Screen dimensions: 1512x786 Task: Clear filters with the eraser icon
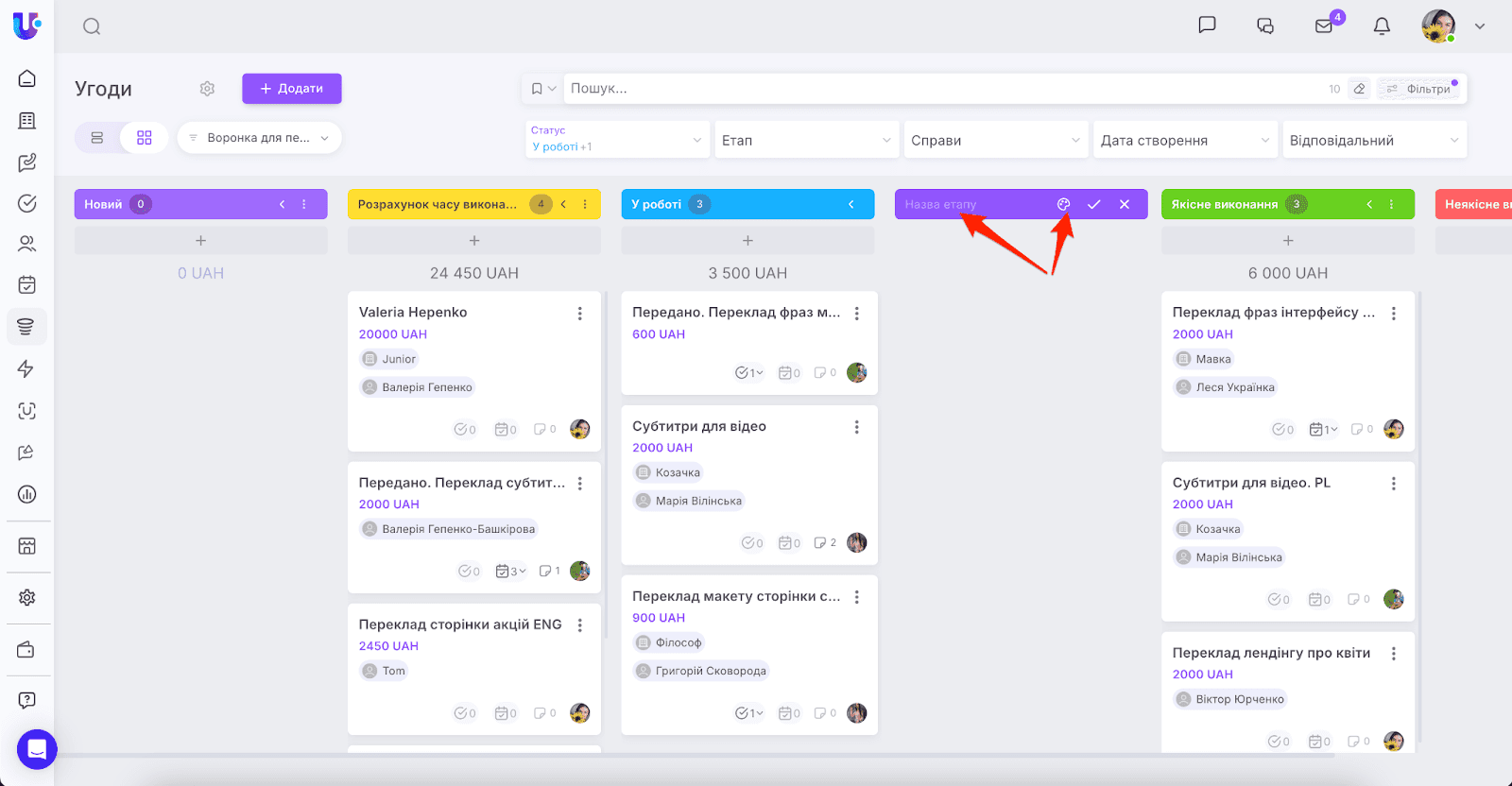pyautogui.click(x=1359, y=89)
